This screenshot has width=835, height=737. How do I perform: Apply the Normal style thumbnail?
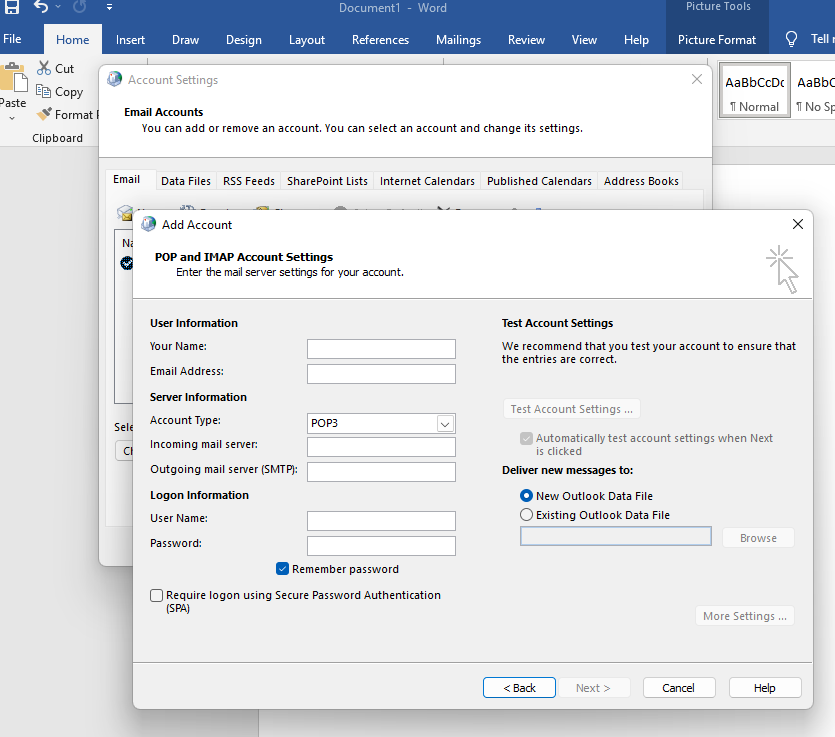pos(754,89)
